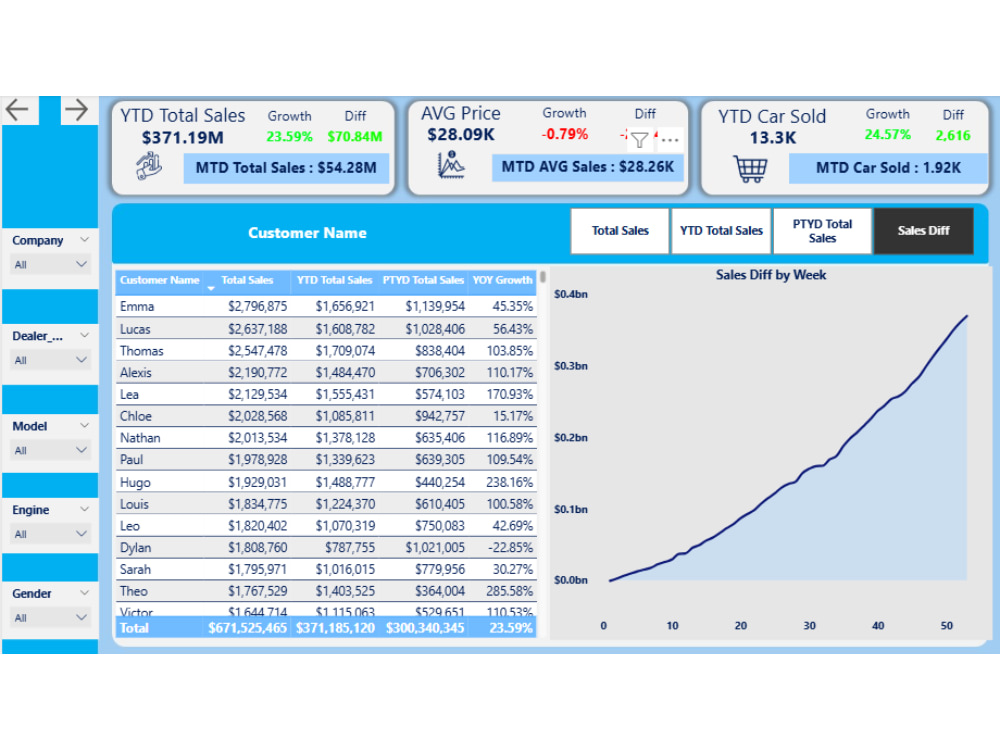Image resolution: width=1000 pixels, height=750 pixels.
Task: Open the Model All dropdown
Action: pos(50,450)
